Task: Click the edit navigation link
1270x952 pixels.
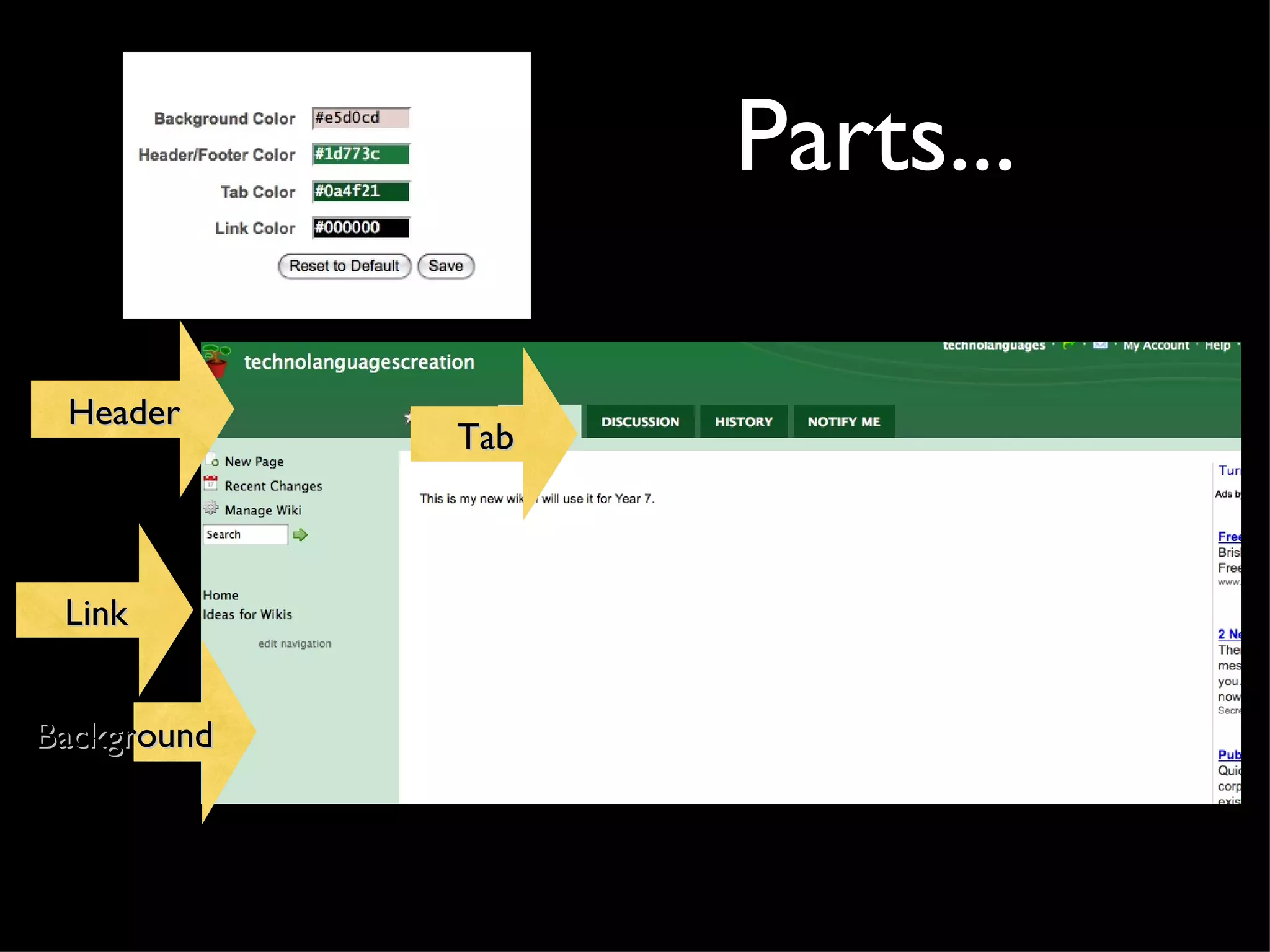Action: click(295, 644)
